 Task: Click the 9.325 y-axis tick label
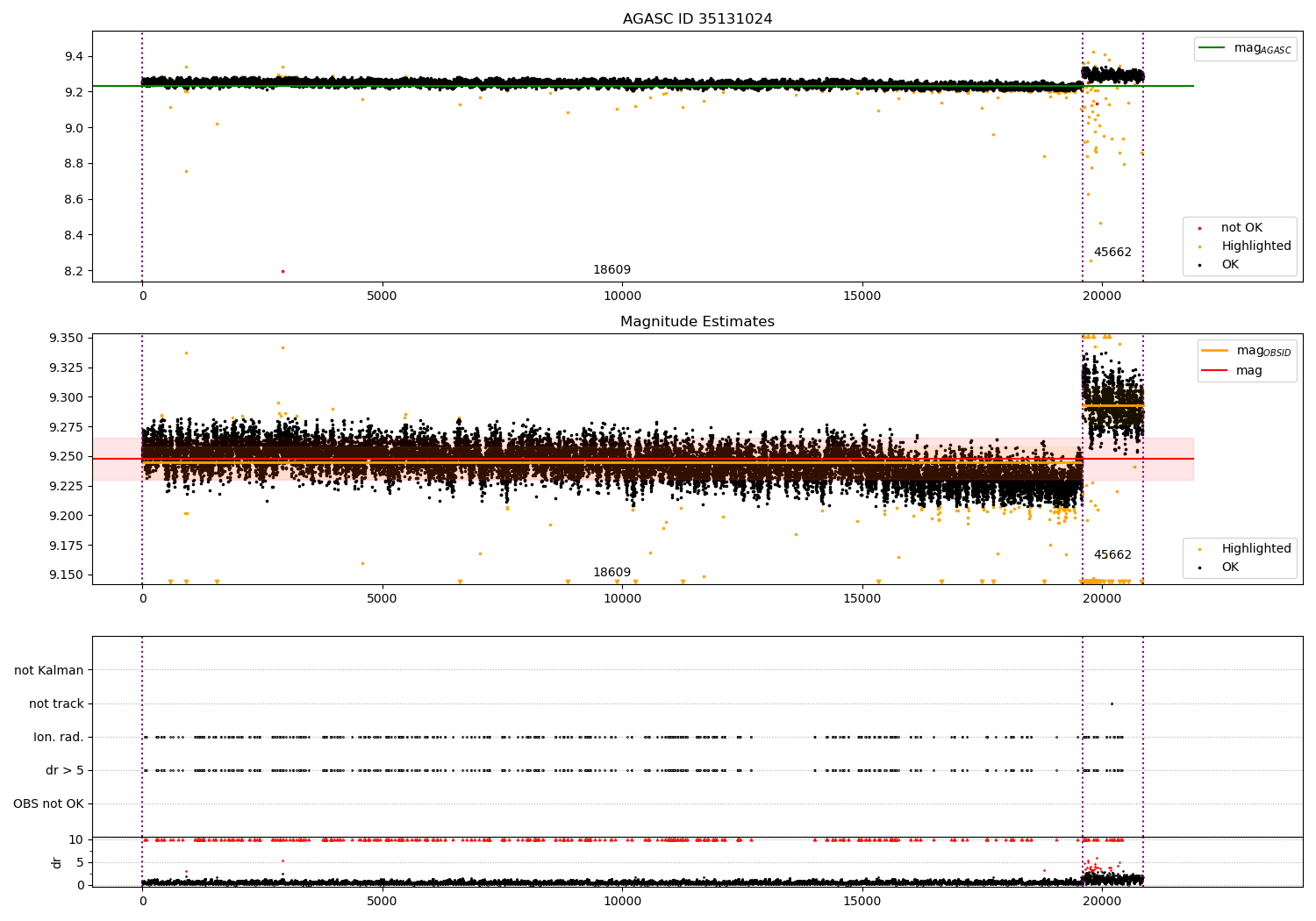66,368
